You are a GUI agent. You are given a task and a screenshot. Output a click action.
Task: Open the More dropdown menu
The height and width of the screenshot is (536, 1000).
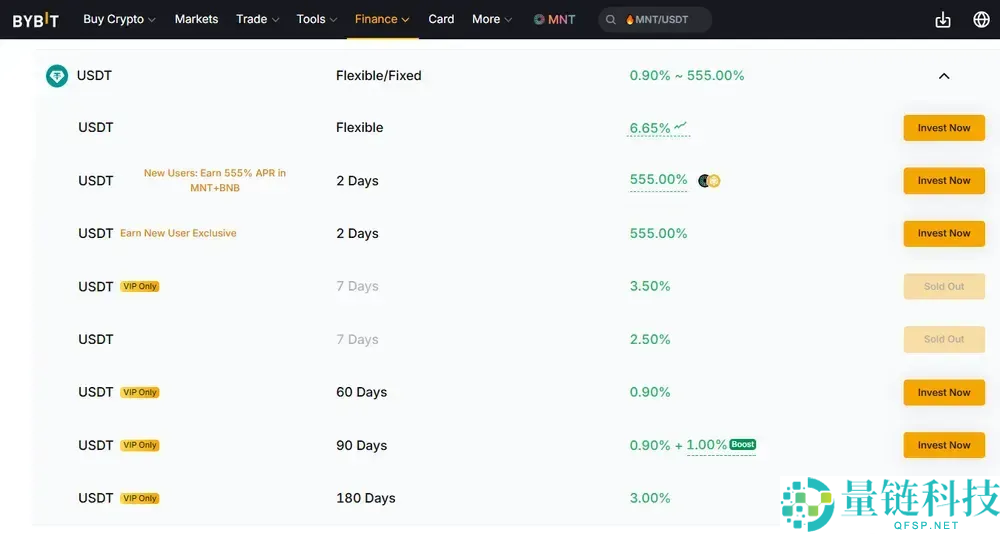[492, 19]
